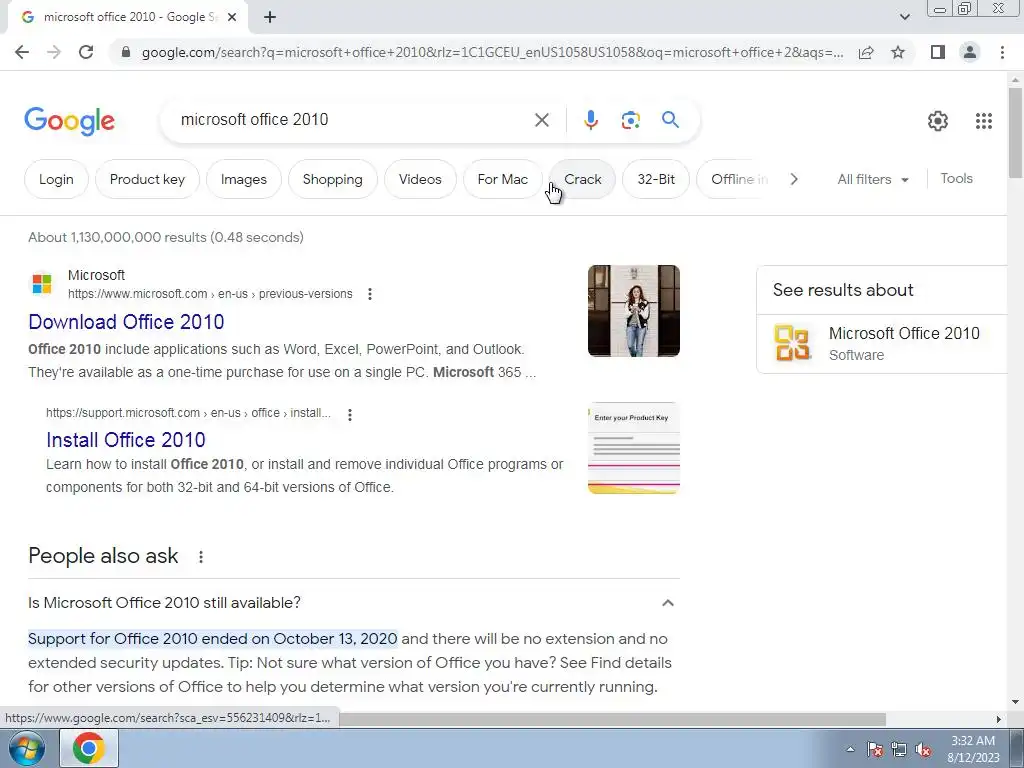The width and height of the screenshot is (1024, 768).
Task: Click the Microsoft favicon in first result
Action: [42, 284]
